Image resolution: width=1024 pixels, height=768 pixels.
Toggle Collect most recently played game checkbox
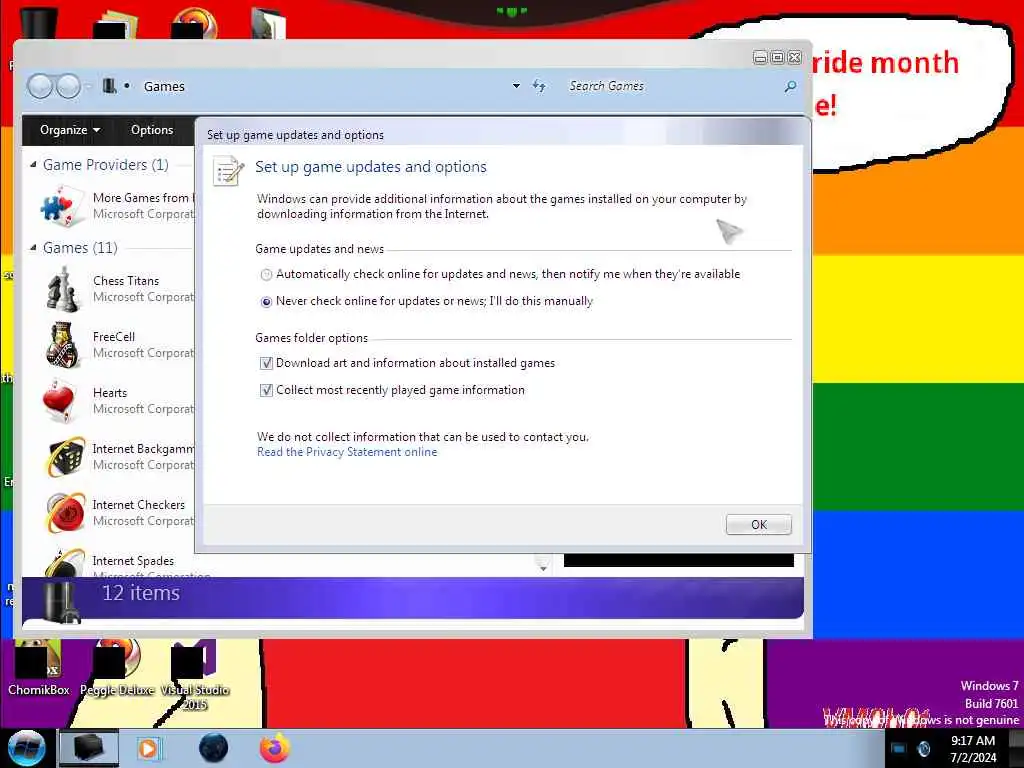(266, 391)
